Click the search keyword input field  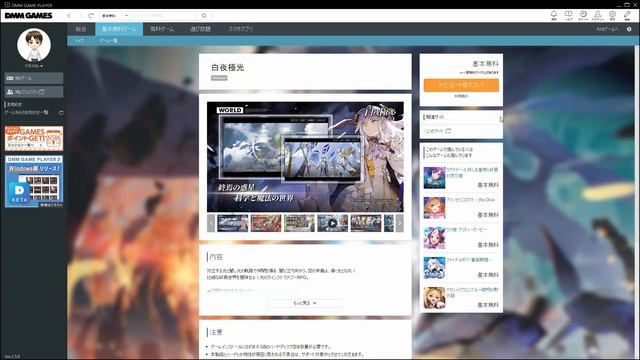click(164, 16)
